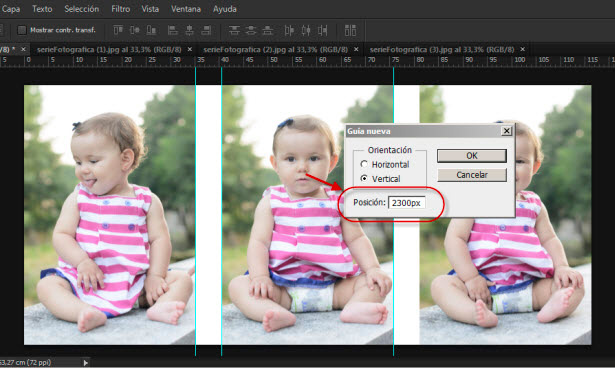This screenshot has width=615, height=368.
Task: Close the serieFotografica (2).jpg tab
Action: (x=356, y=49)
